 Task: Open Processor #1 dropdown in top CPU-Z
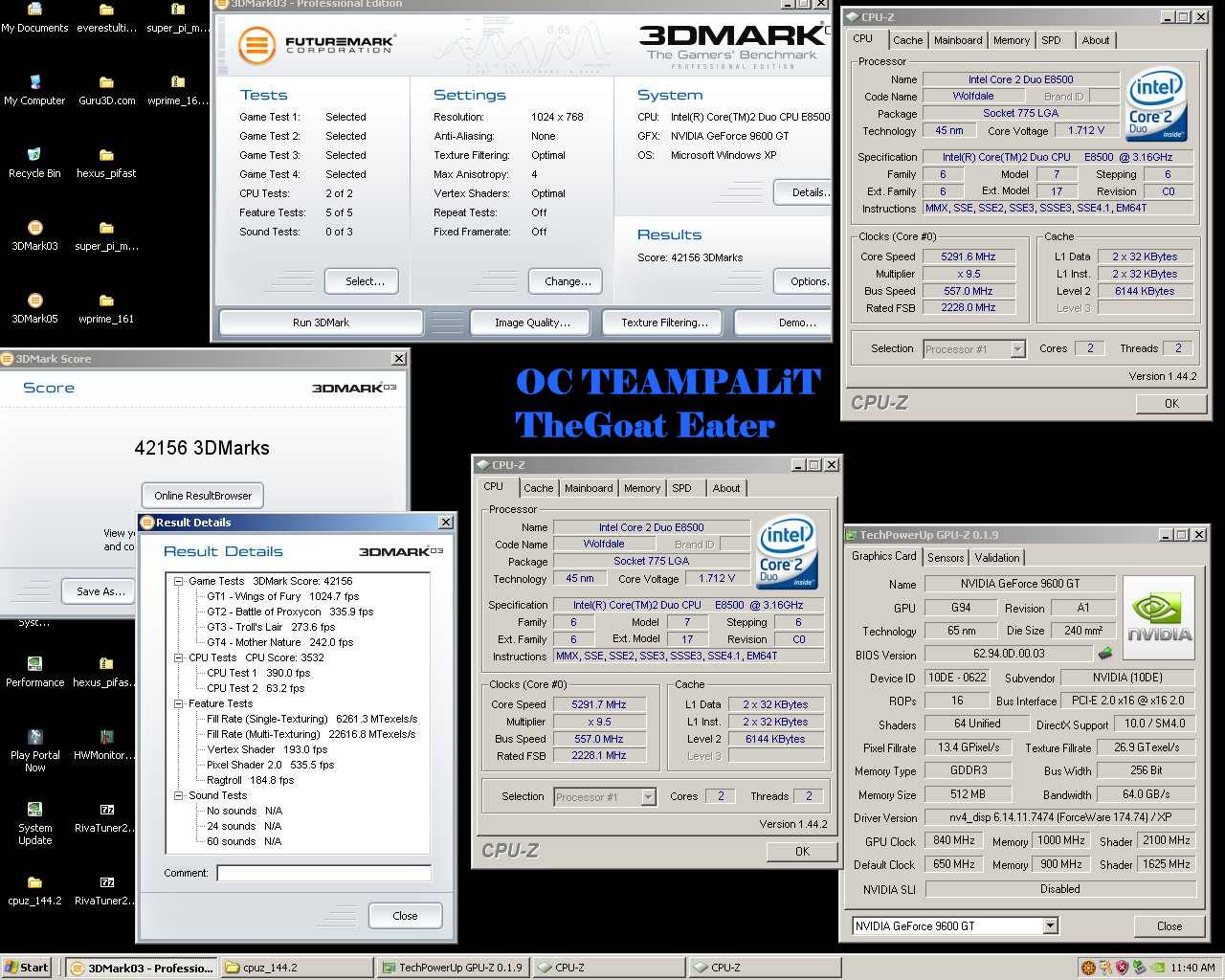tap(1017, 349)
